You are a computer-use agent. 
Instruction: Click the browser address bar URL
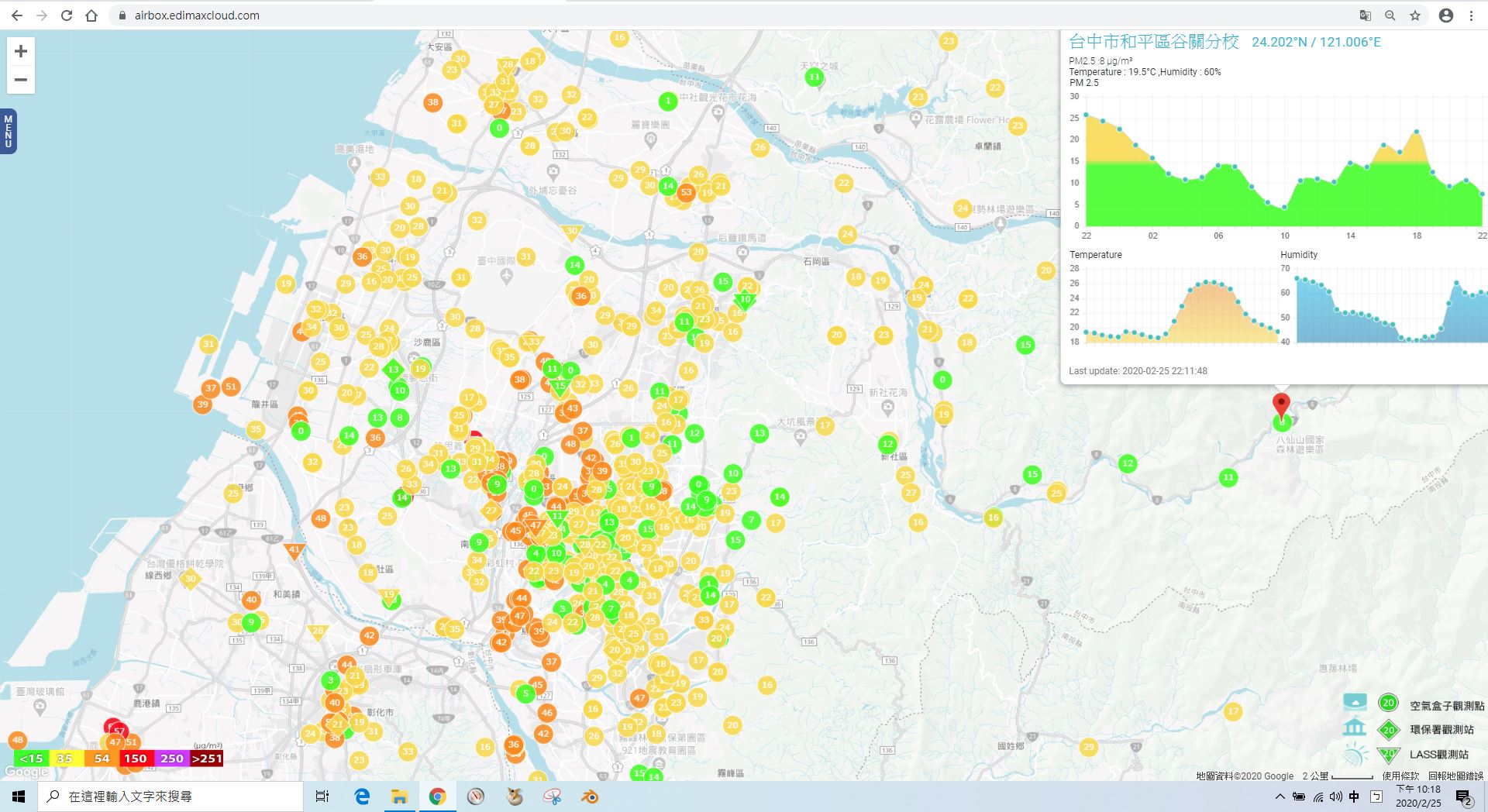click(197, 15)
